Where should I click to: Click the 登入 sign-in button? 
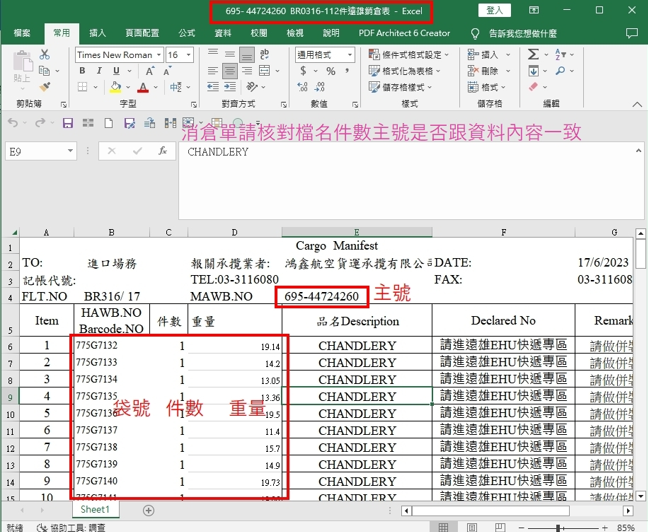[x=494, y=10]
